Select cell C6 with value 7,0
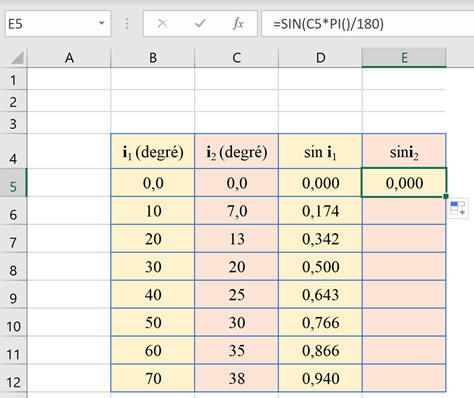The height and width of the screenshot is (398, 474). coord(236,211)
